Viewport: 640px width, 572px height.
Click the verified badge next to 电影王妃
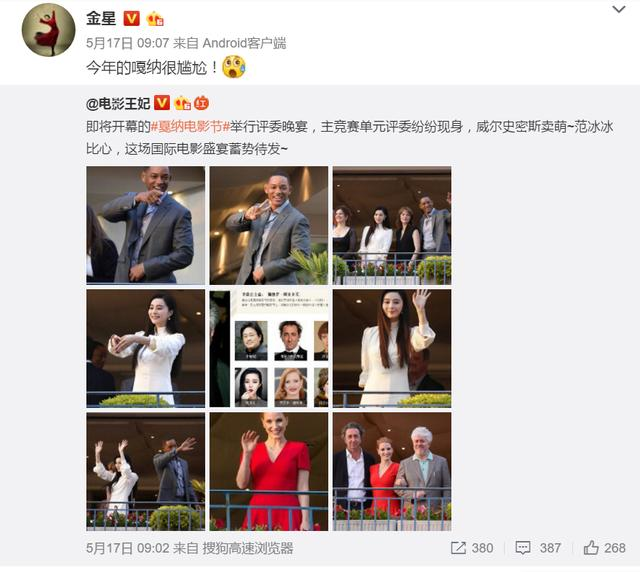[162, 103]
